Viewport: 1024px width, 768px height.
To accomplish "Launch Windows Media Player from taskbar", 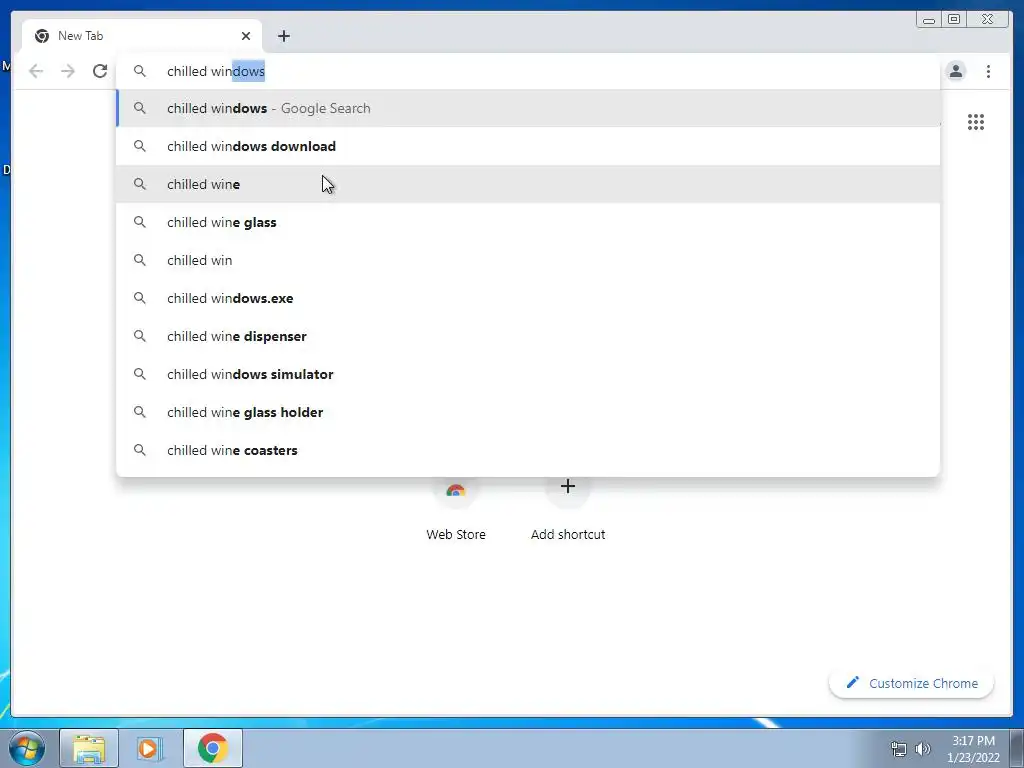I will (150, 748).
